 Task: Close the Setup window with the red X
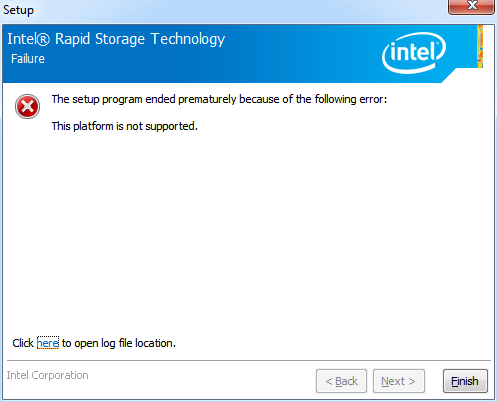(x=471, y=6)
